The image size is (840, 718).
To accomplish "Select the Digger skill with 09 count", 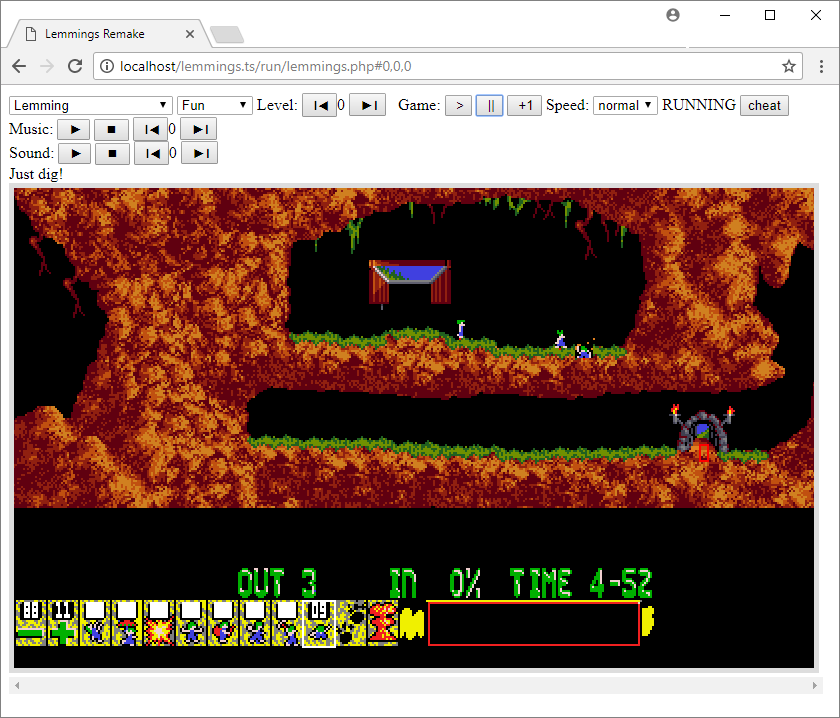I will (x=319, y=623).
